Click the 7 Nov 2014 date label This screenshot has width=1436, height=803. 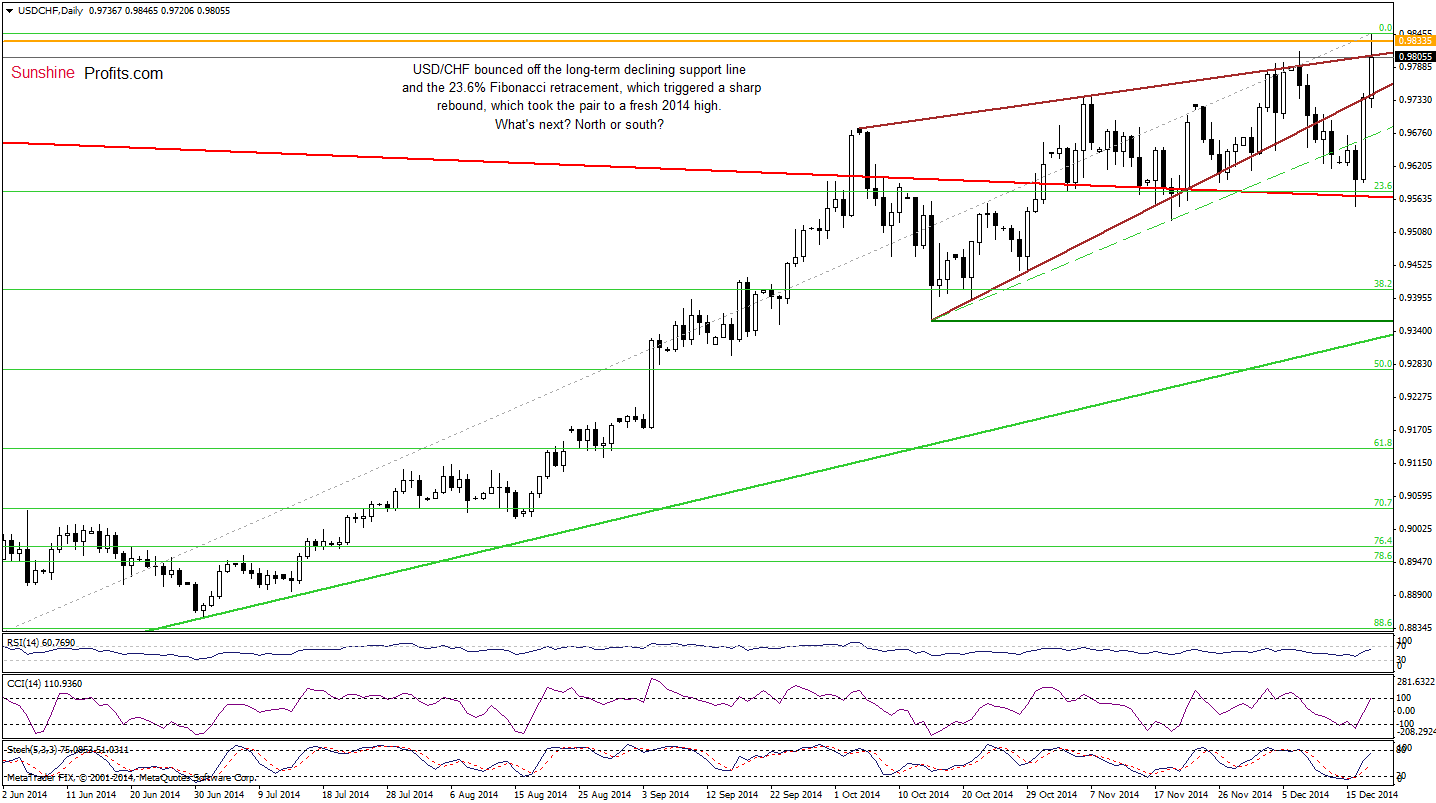click(1116, 794)
